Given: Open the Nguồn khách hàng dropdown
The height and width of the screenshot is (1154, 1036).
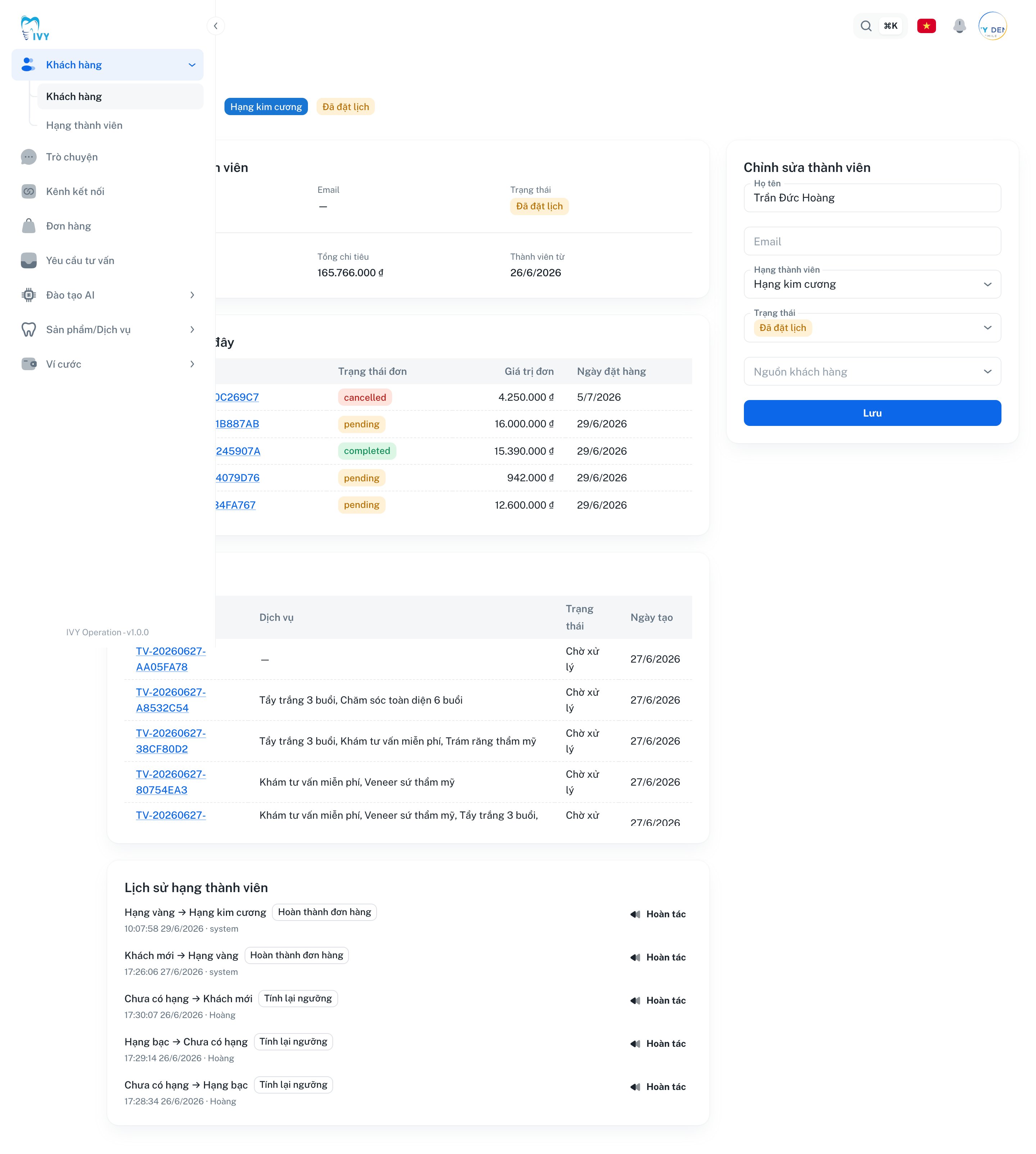Looking at the screenshot, I should [x=872, y=371].
